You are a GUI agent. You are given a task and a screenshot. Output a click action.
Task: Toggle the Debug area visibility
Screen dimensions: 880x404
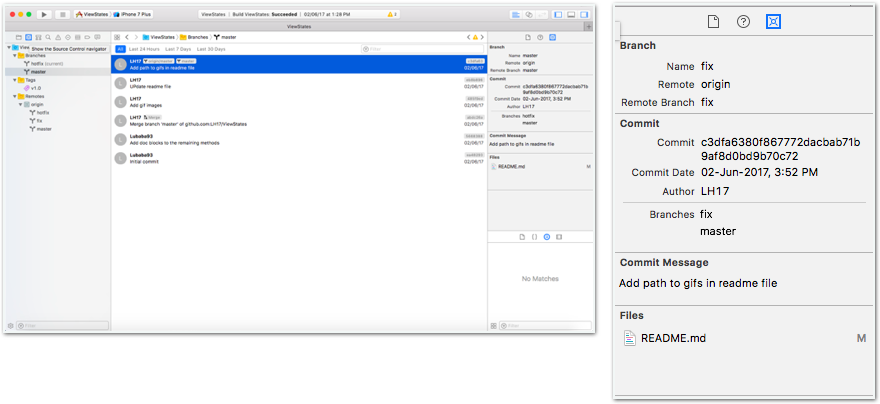(x=571, y=14)
